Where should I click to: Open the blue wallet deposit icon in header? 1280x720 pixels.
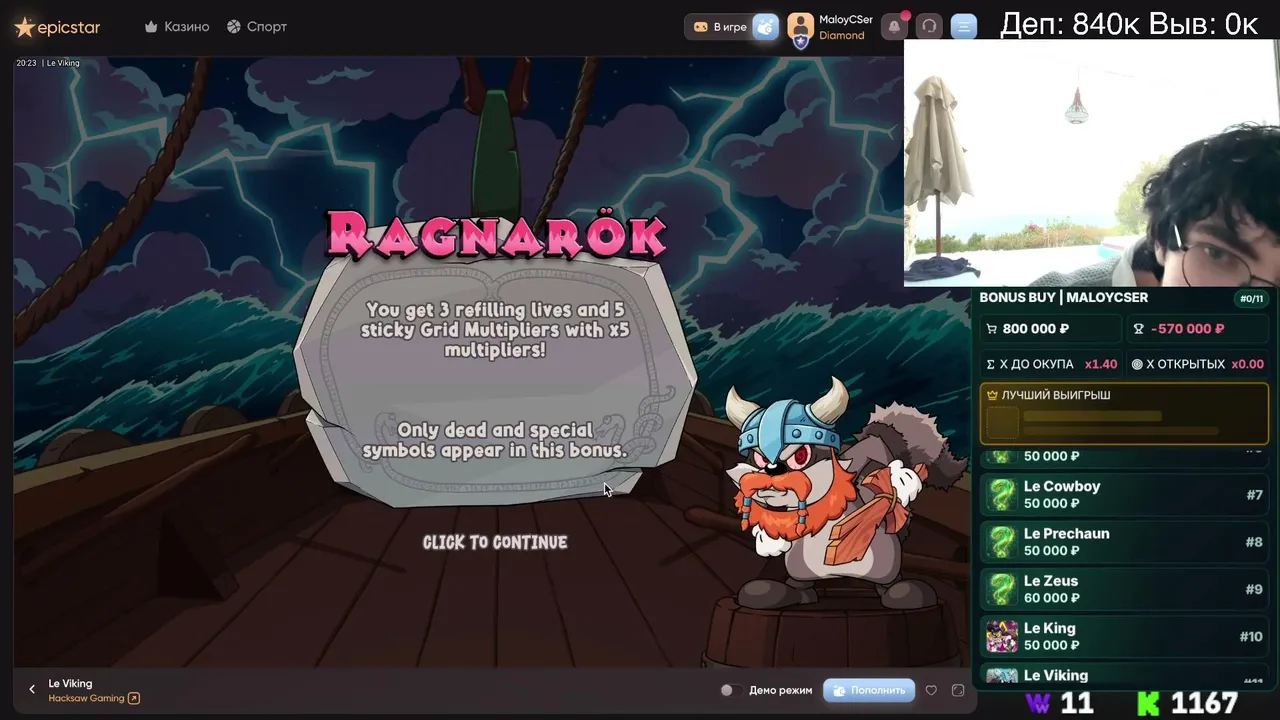pyautogui.click(x=765, y=27)
